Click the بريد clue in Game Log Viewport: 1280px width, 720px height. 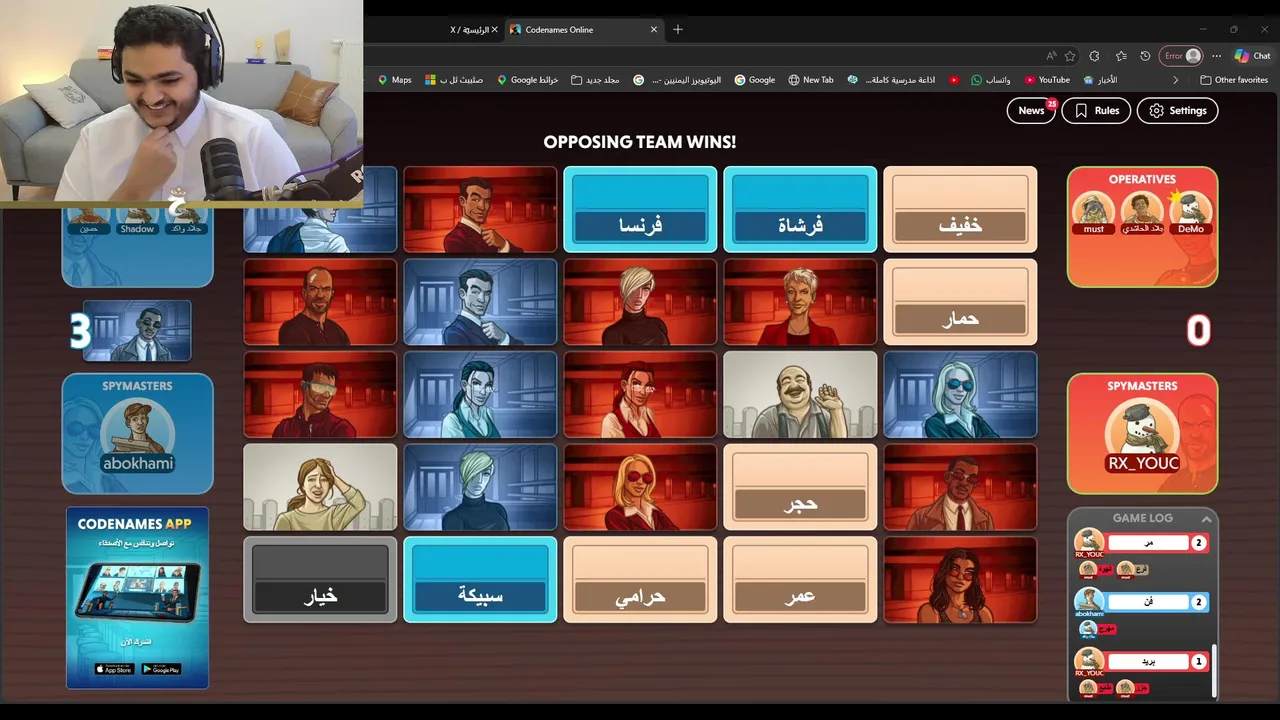(1148, 661)
